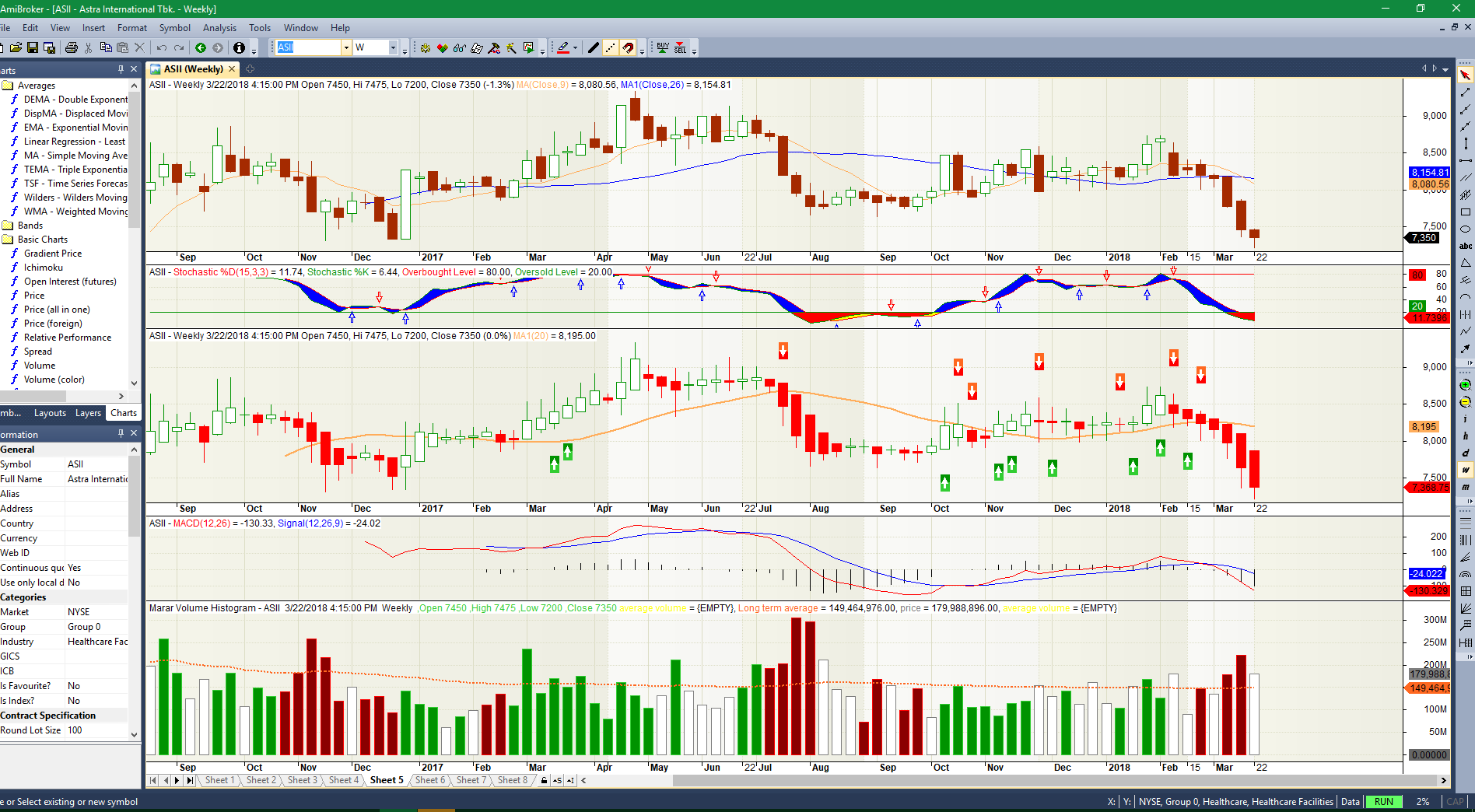Go back with the green arrow

pos(201,47)
